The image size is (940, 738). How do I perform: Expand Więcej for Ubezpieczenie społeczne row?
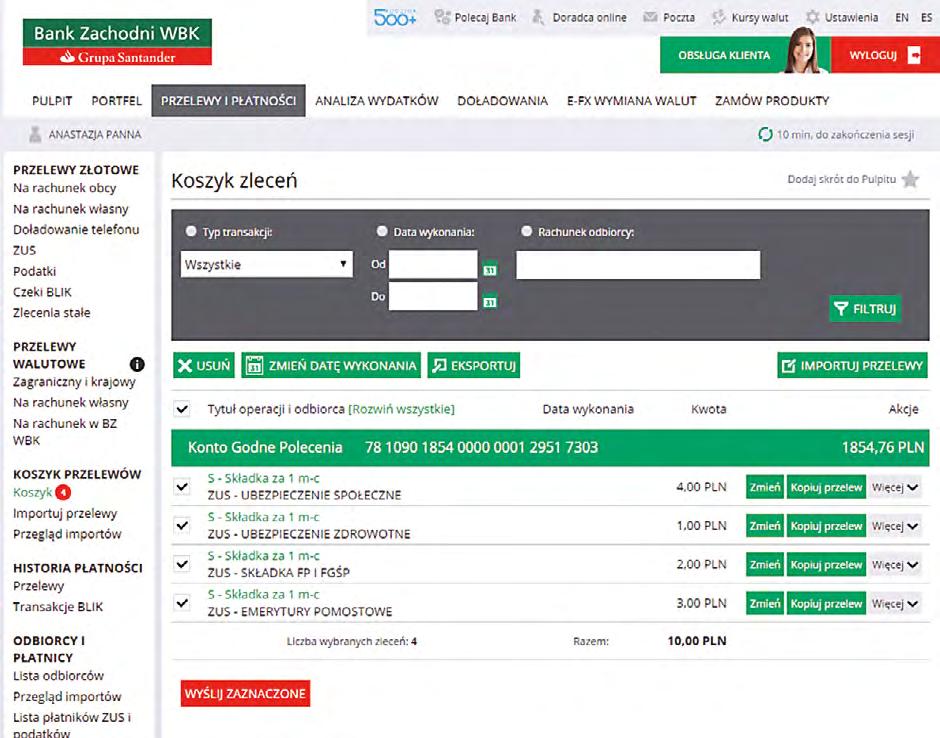(895, 487)
